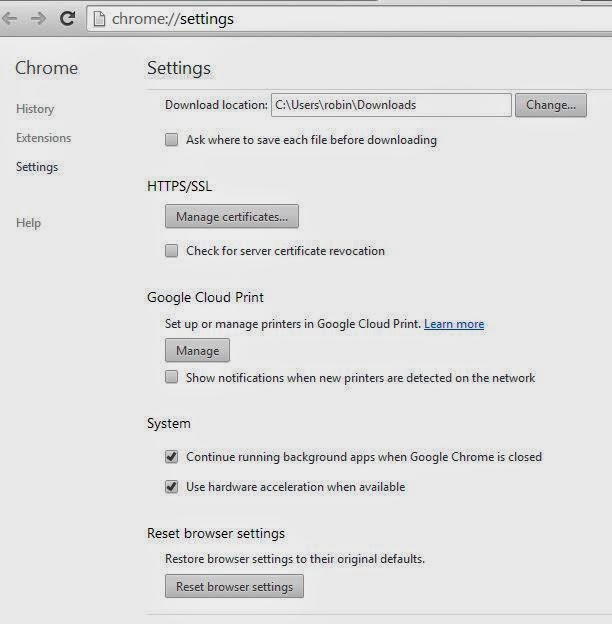Click the Google Cloud Print heading
The image size is (612, 624).
click(205, 297)
